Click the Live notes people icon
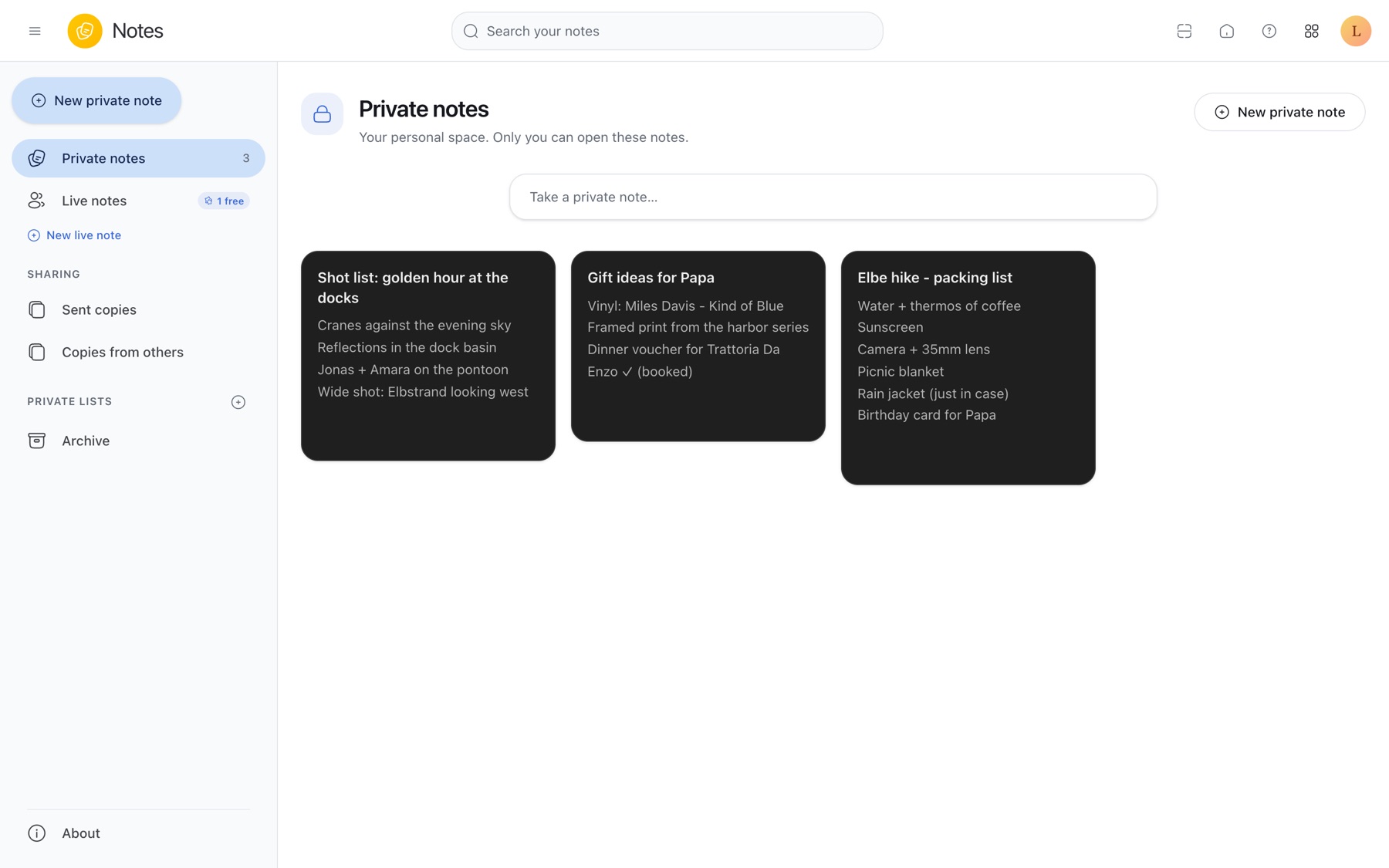Screen dimensions: 1389x868 pyautogui.click(x=36, y=201)
